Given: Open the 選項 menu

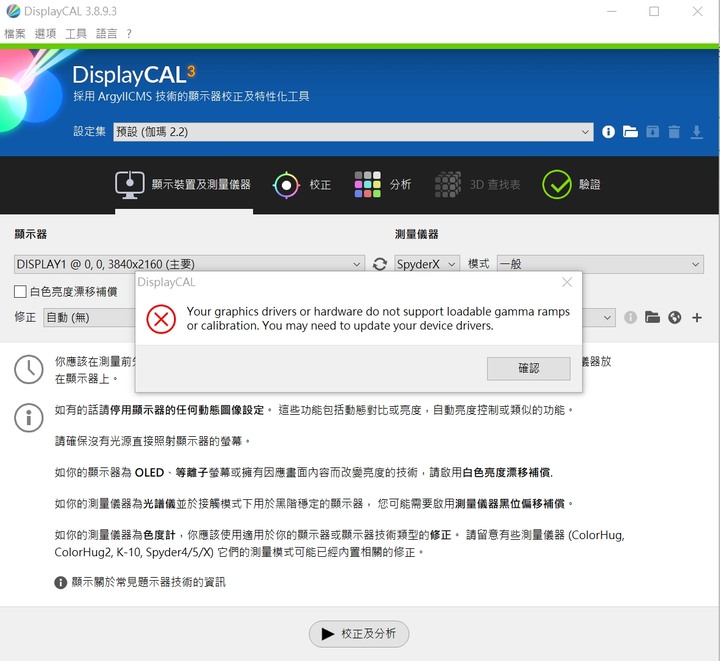Looking at the screenshot, I should 45,34.
